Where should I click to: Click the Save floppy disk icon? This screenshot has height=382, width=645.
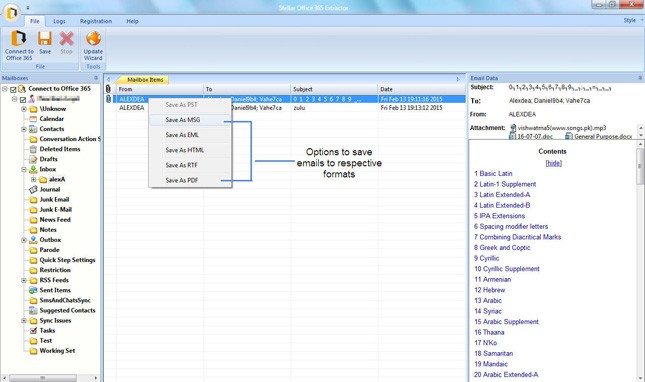45,39
